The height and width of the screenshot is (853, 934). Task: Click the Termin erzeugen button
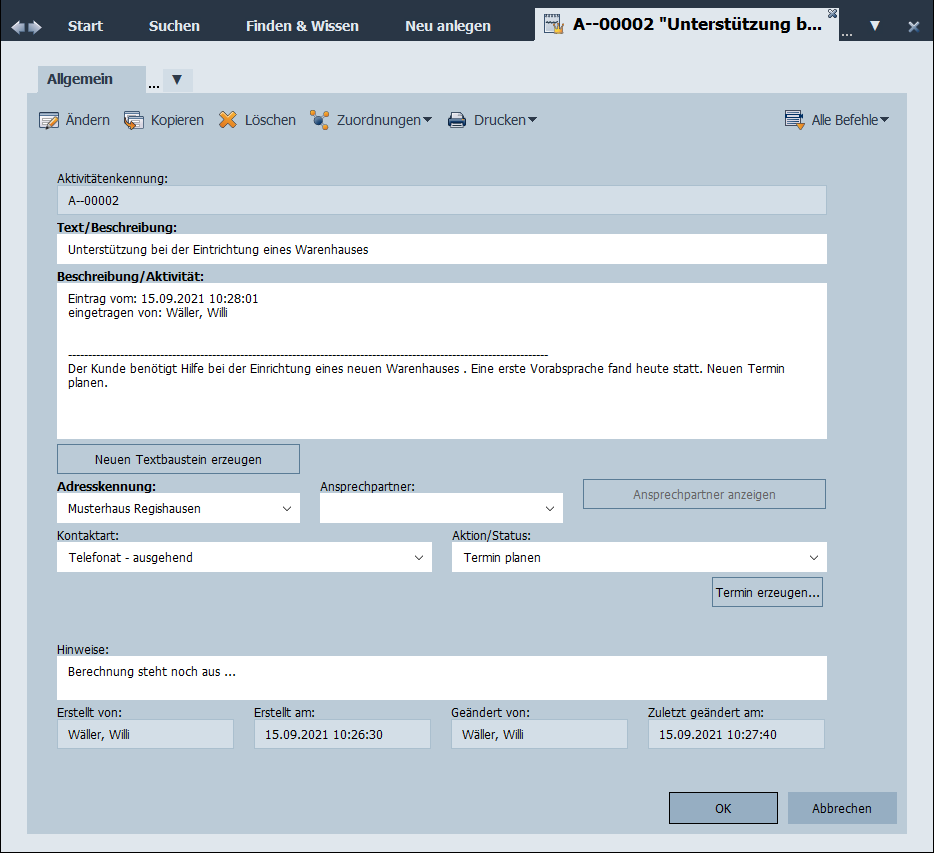(x=767, y=592)
